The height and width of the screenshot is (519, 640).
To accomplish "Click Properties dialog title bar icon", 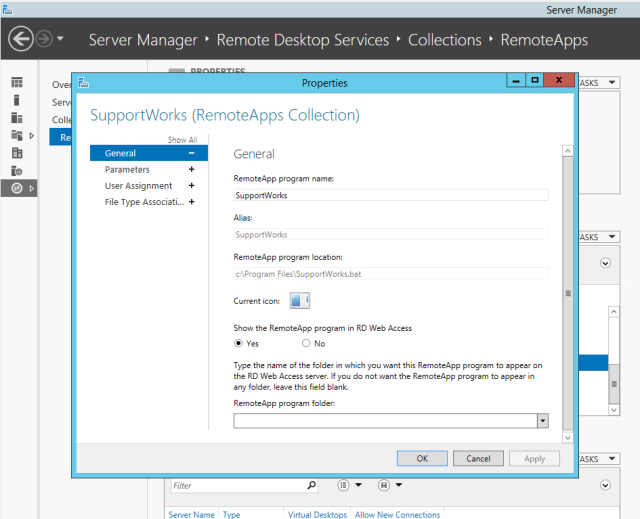I will 83,82.
